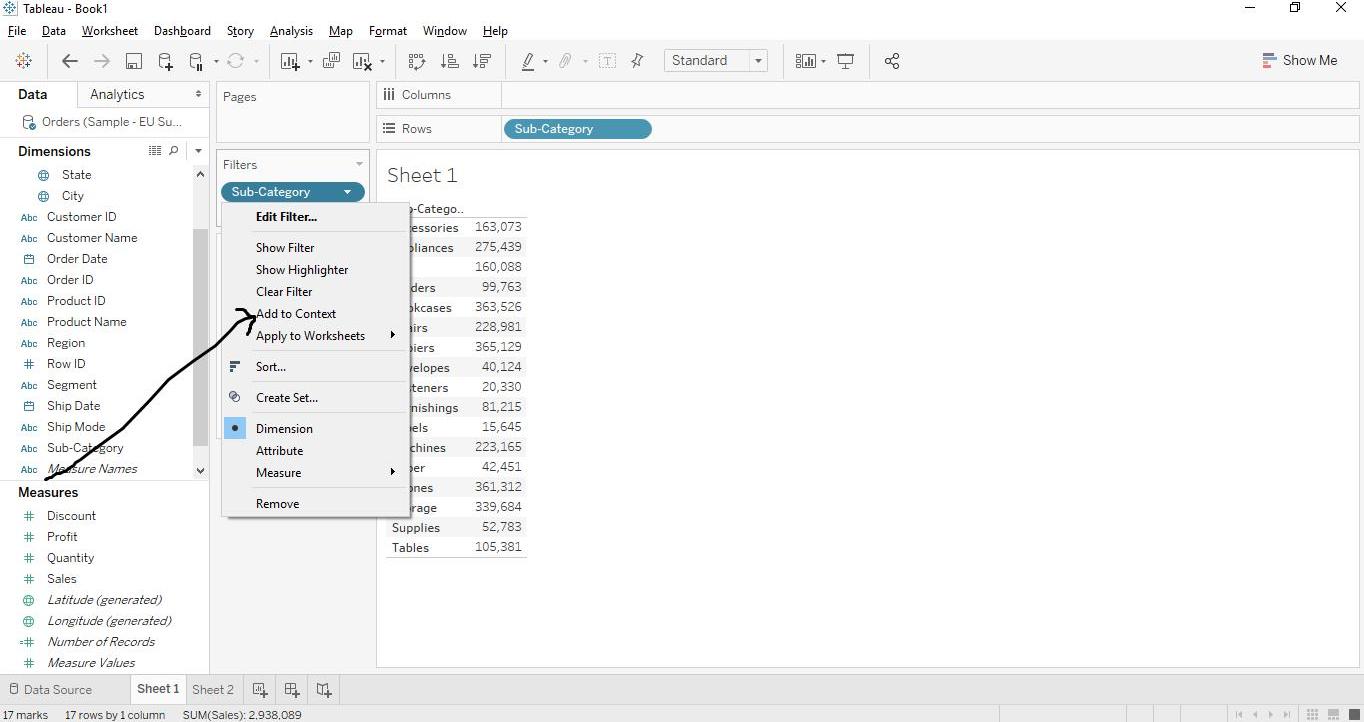
Task: Click the Share workbook icon
Action: 892,60
